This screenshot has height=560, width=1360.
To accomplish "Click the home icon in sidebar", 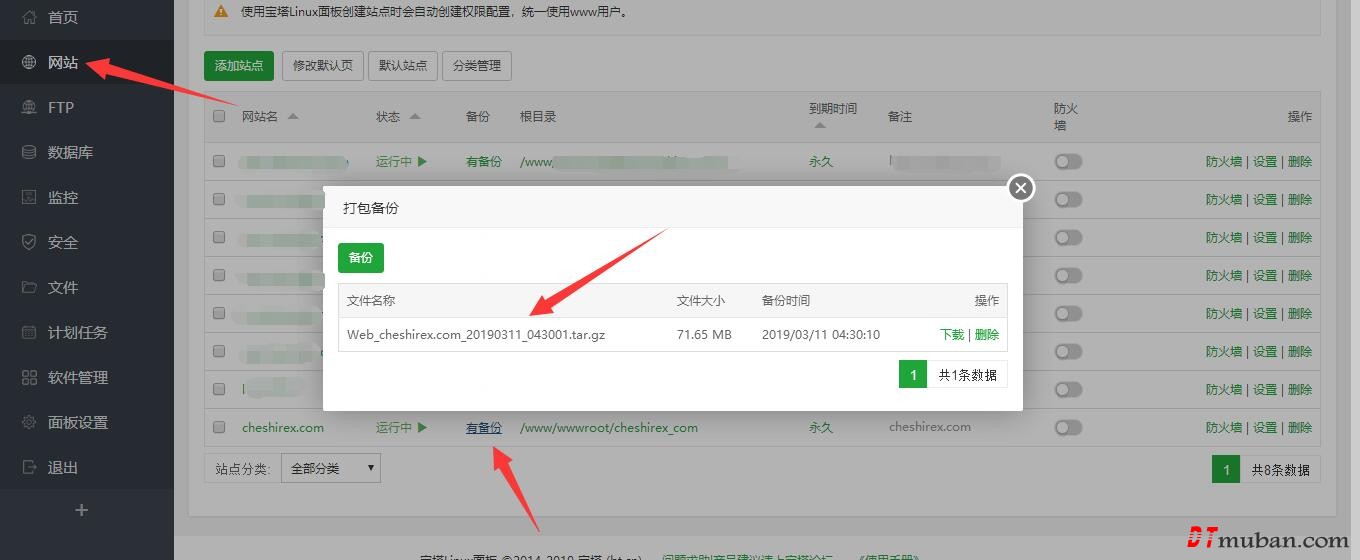I will coord(29,17).
